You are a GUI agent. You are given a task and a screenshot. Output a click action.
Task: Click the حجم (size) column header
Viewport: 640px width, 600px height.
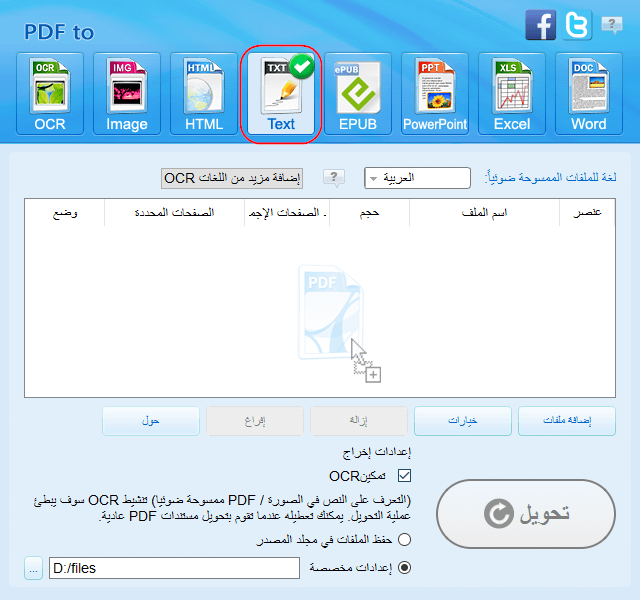point(369,212)
